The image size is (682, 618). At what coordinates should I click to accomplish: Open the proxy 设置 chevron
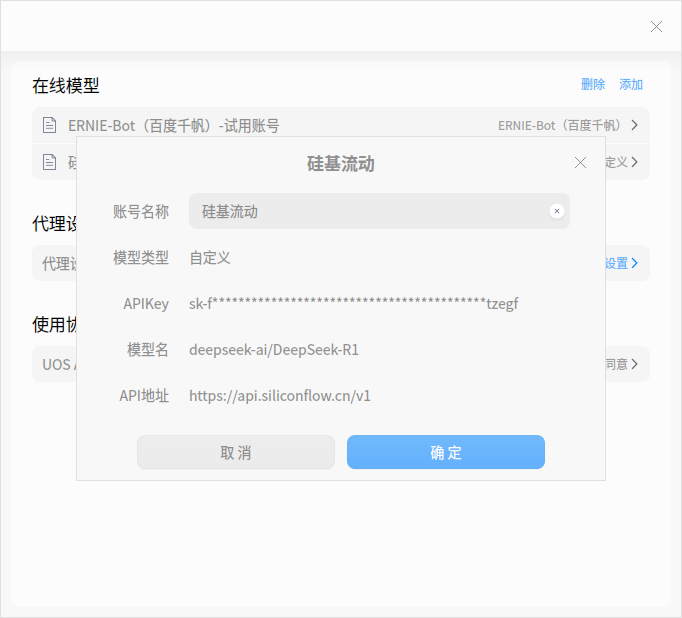click(x=635, y=263)
